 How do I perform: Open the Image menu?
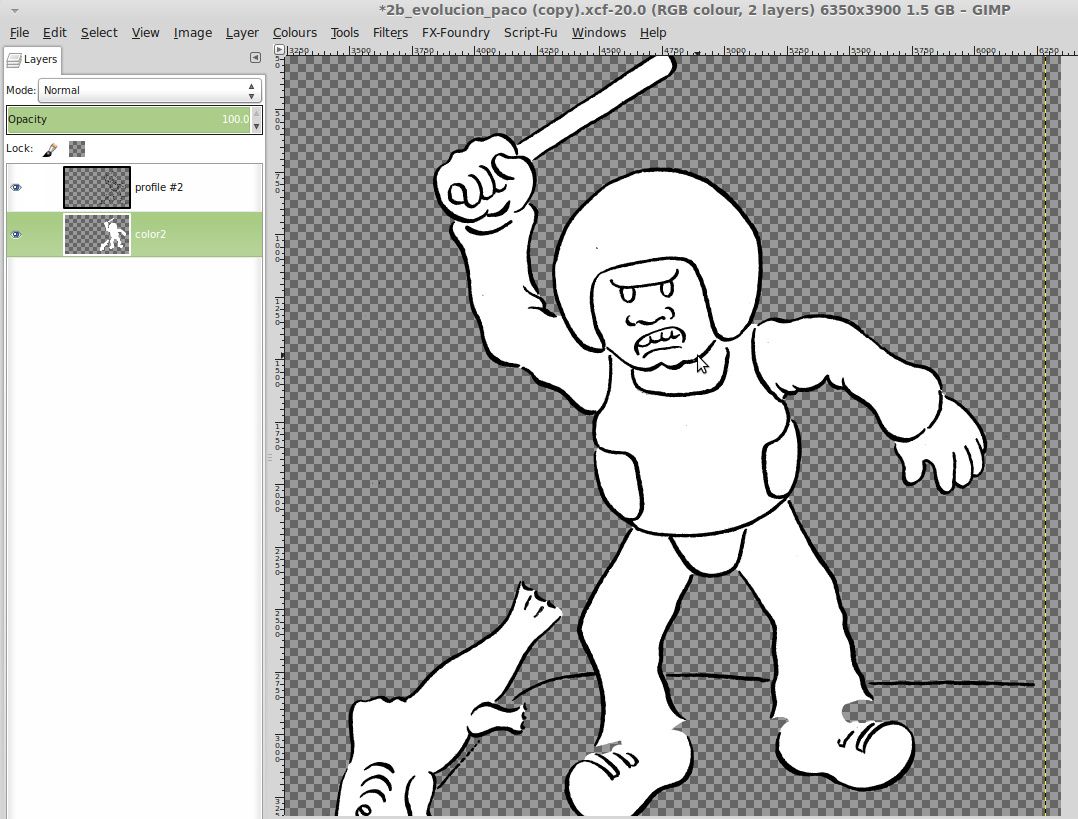[192, 32]
